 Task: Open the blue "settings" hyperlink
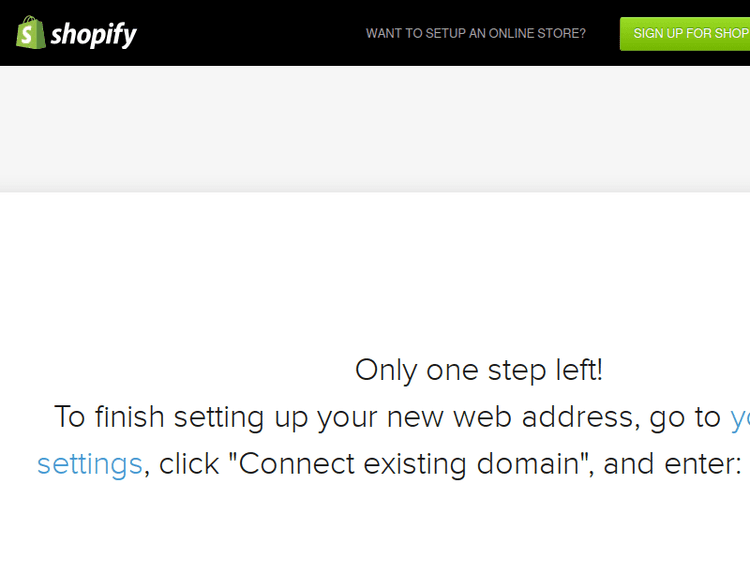click(x=89, y=464)
